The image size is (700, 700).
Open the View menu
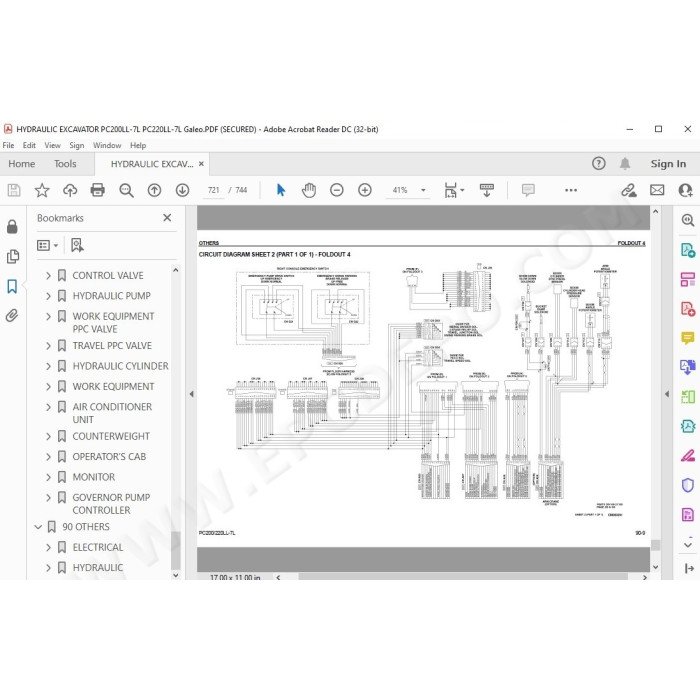click(52, 146)
